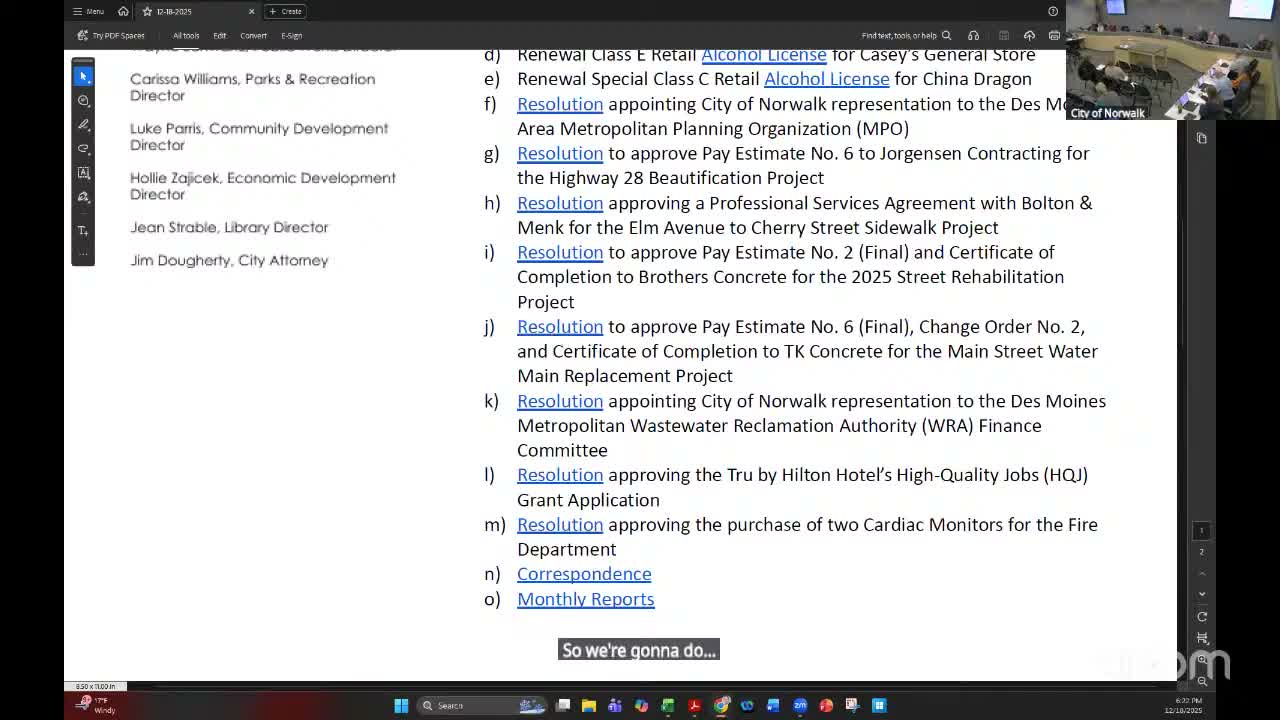Screen dimensions: 1280x720
Task: Go to next page with down chevron
Action: [x=1202, y=594]
